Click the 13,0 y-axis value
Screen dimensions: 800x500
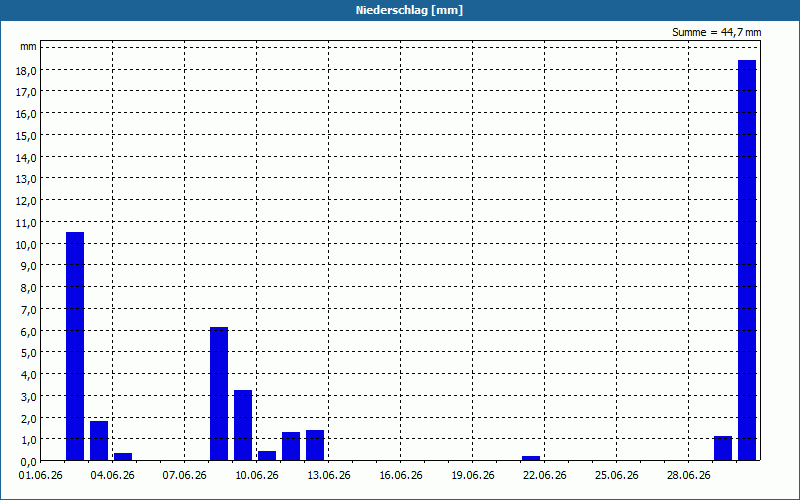pyautogui.click(x=26, y=179)
